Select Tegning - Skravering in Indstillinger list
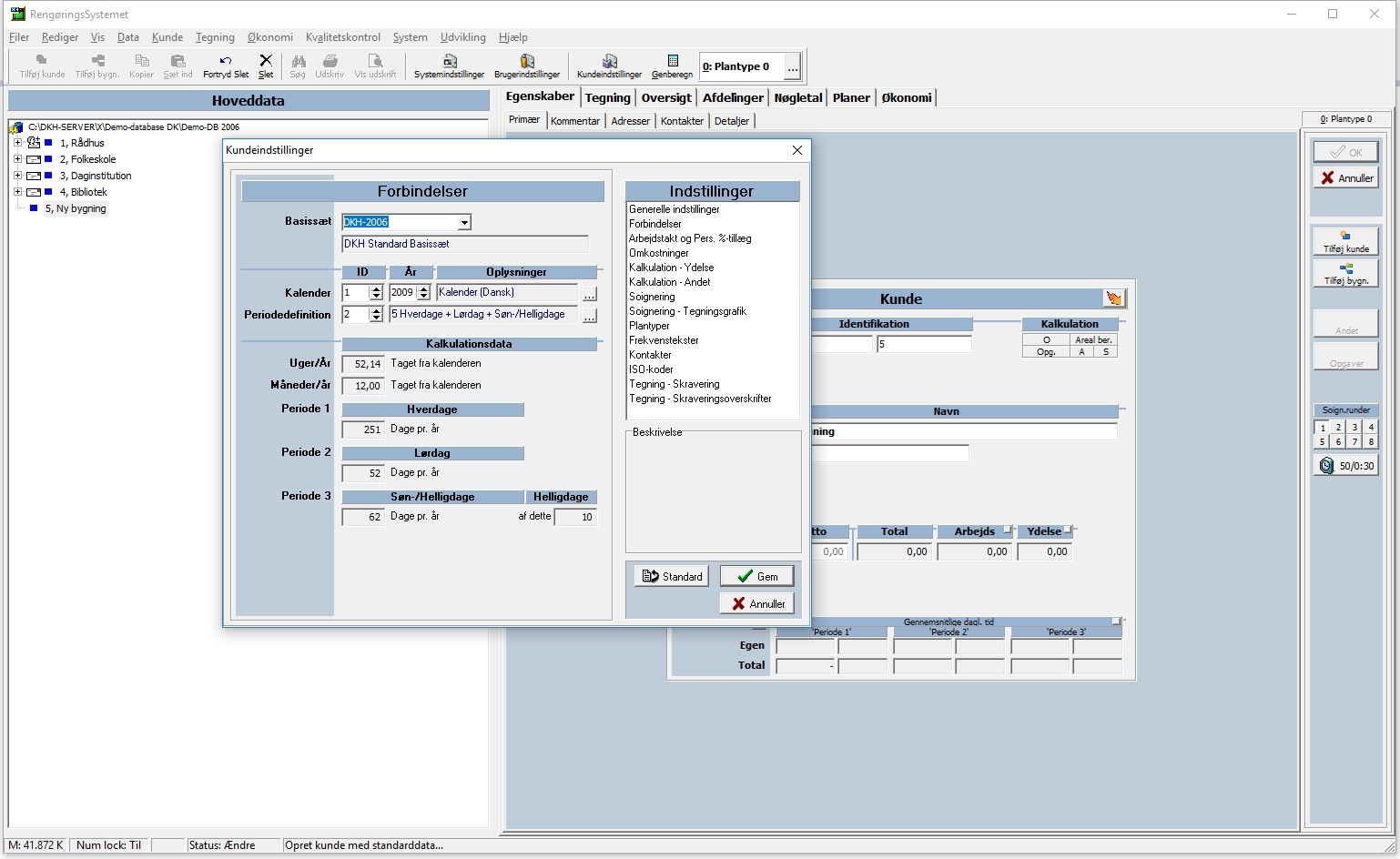1400x859 pixels. [x=675, y=384]
